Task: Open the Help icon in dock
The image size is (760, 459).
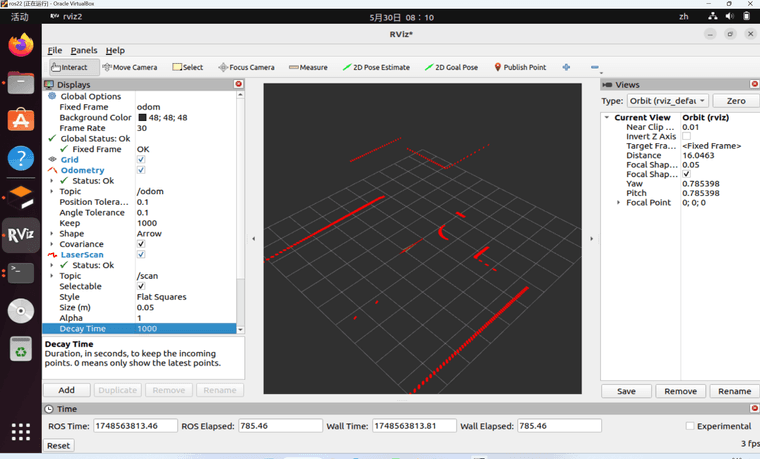Action: pos(21,158)
